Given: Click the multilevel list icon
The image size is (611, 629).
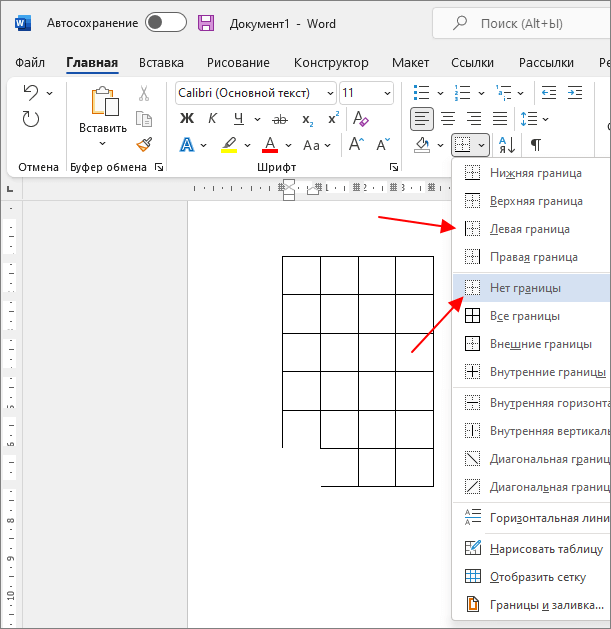Looking at the screenshot, I should (x=503, y=93).
